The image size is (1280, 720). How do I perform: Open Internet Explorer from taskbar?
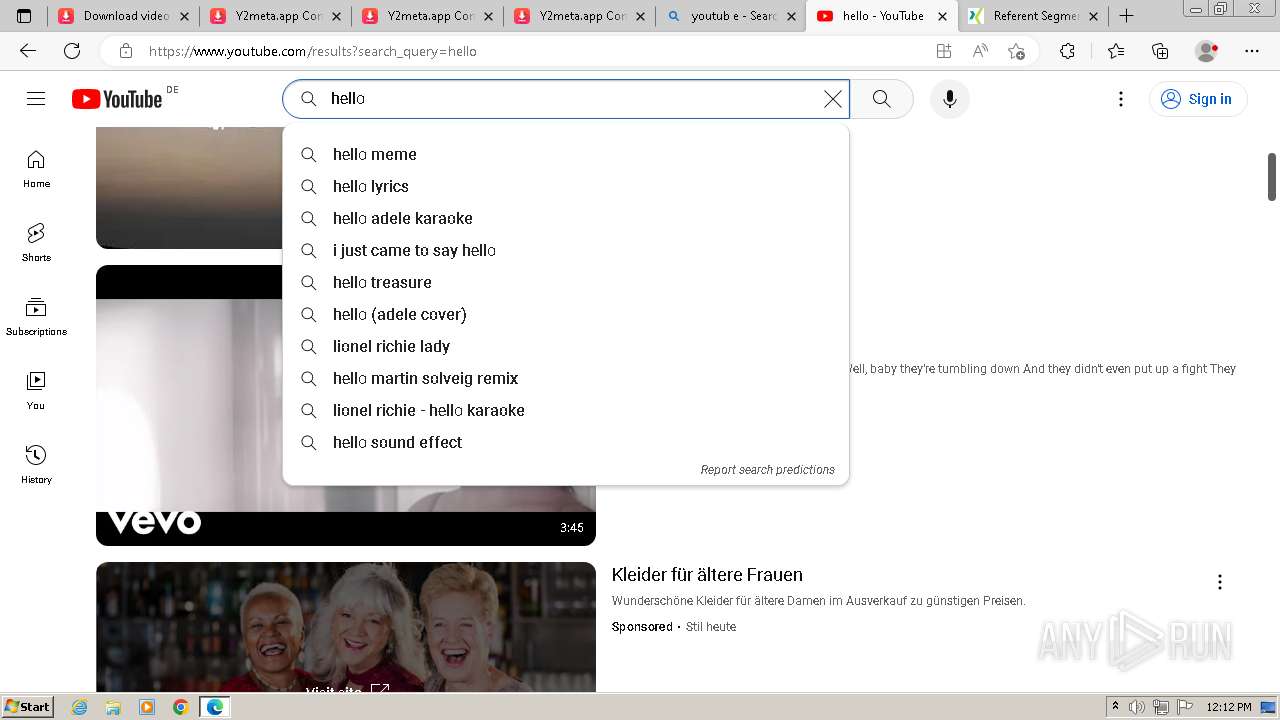tap(80, 707)
